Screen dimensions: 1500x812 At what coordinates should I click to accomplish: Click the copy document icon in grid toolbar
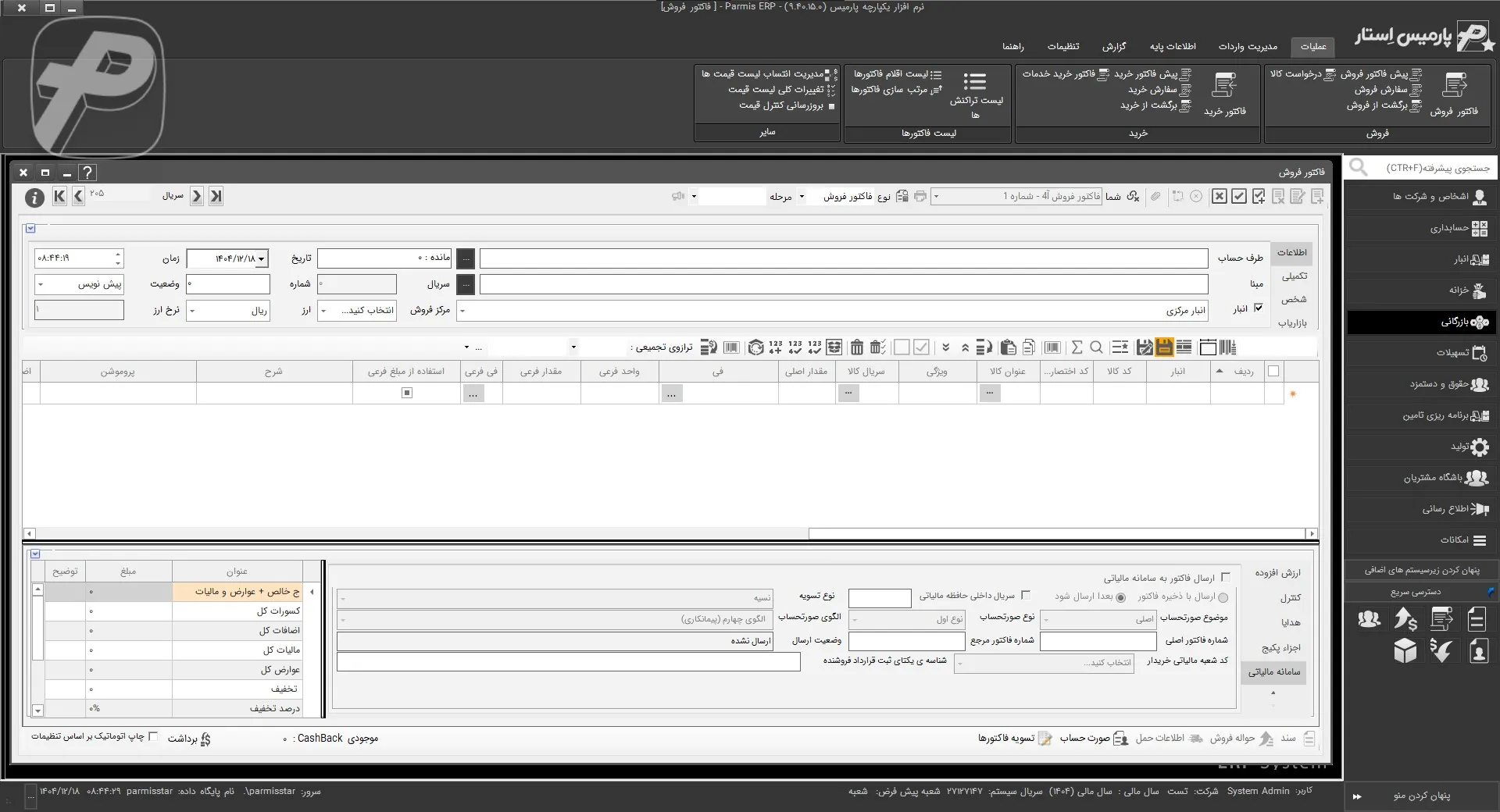[x=1028, y=347]
